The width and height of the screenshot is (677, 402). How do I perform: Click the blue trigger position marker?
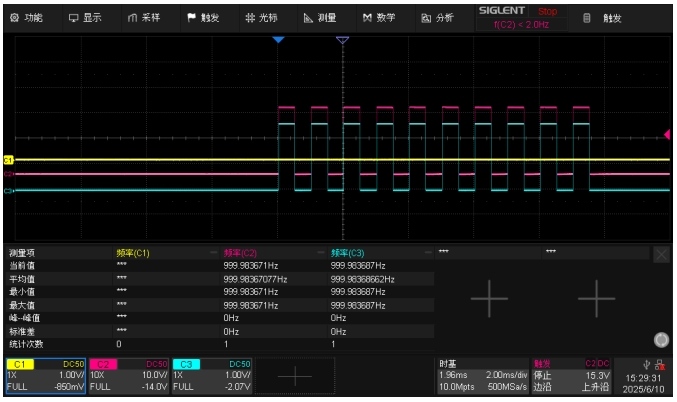(x=279, y=40)
